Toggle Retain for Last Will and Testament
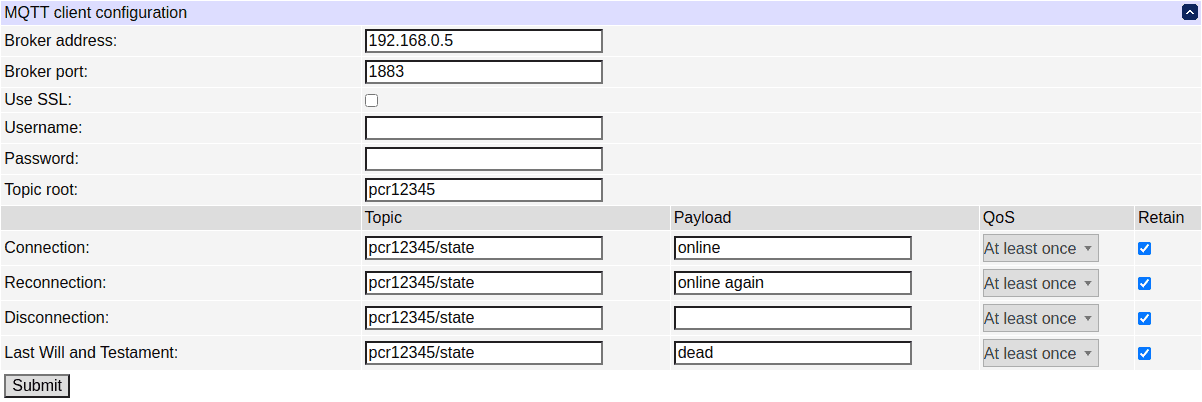The image size is (1202, 402). pos(1144,354)
